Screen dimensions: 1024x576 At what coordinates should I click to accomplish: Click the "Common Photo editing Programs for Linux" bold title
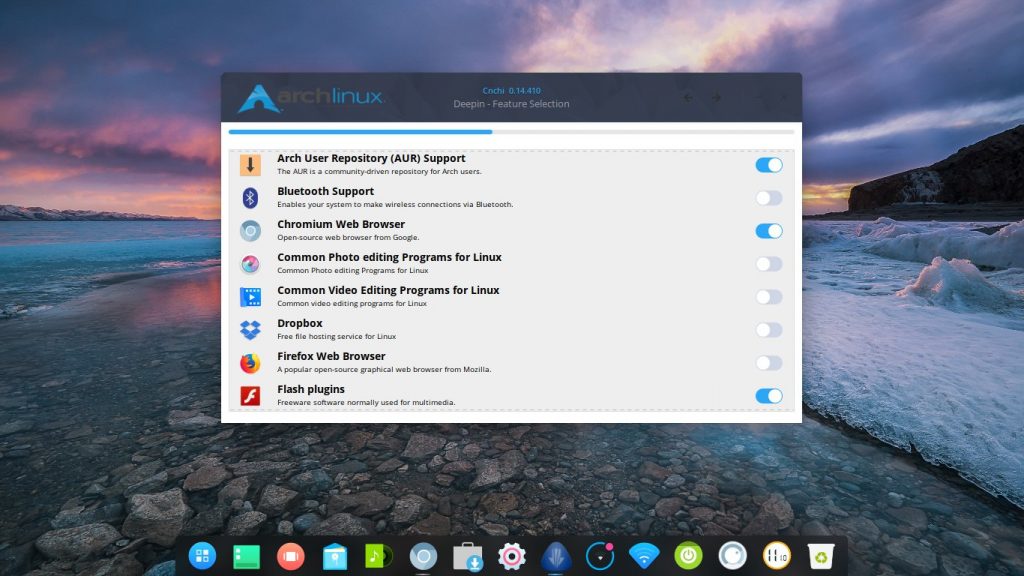[x=389, y=257]
